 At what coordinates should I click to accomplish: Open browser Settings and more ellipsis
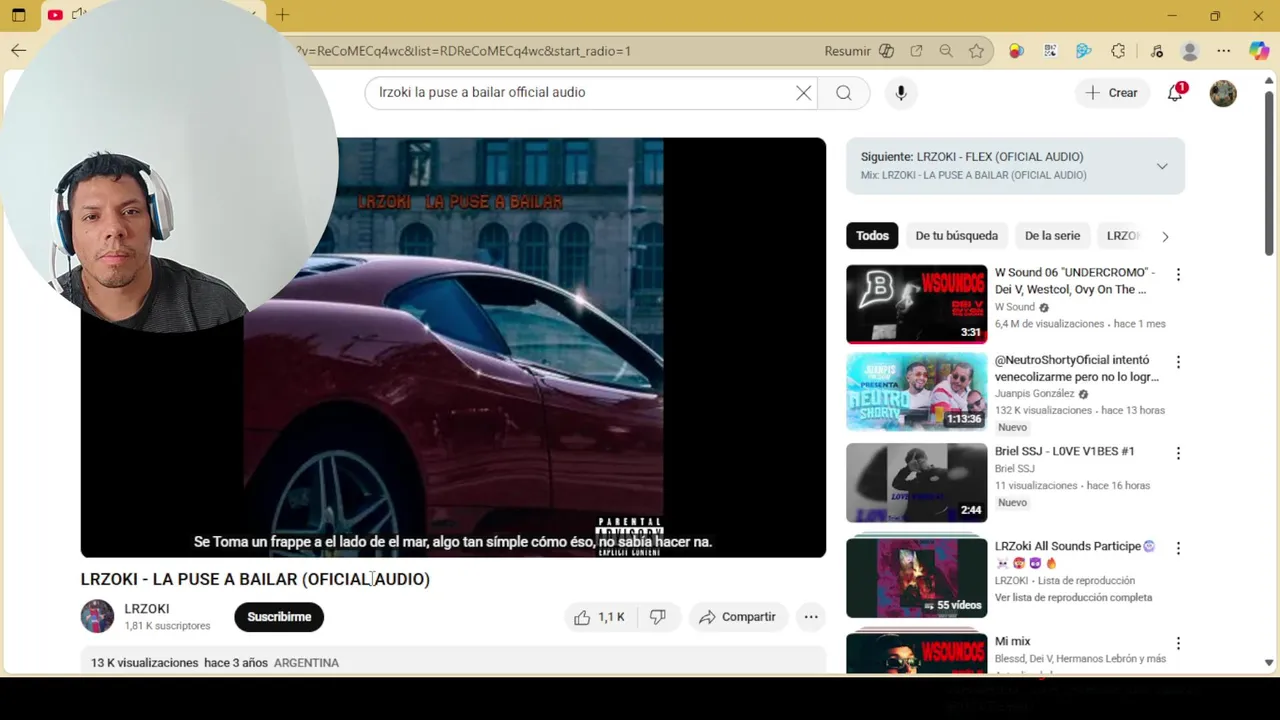point(1224,51)
